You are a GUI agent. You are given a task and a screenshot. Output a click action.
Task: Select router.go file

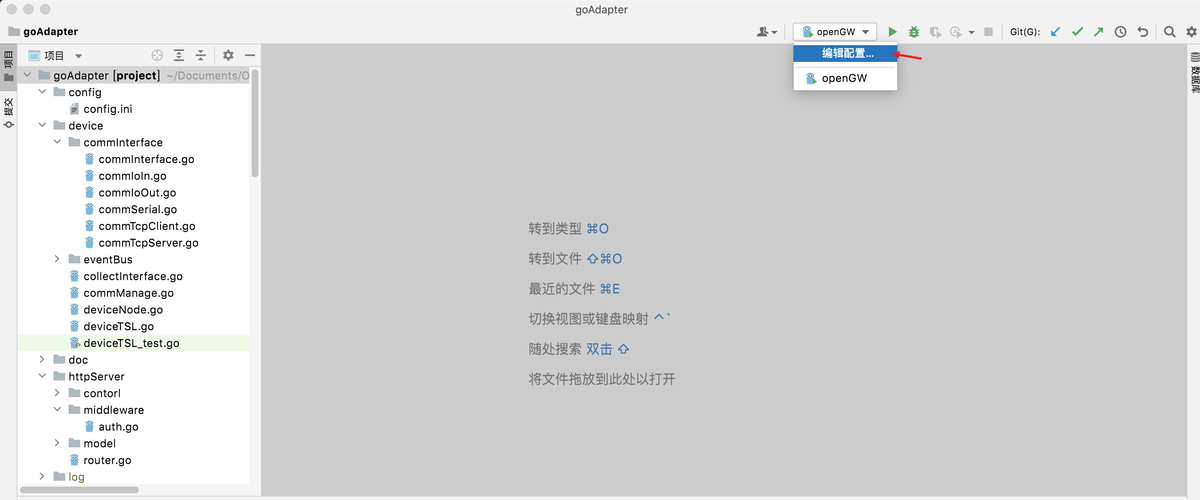point(99,460)
